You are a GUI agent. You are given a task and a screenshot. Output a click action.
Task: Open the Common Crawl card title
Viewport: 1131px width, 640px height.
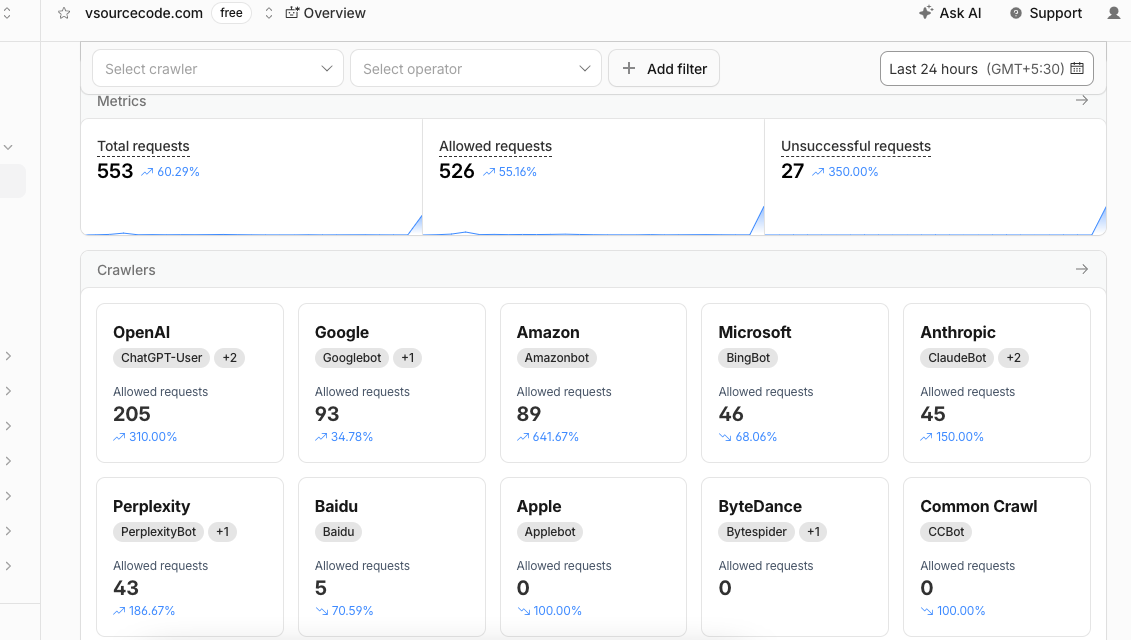pos(979,507)
